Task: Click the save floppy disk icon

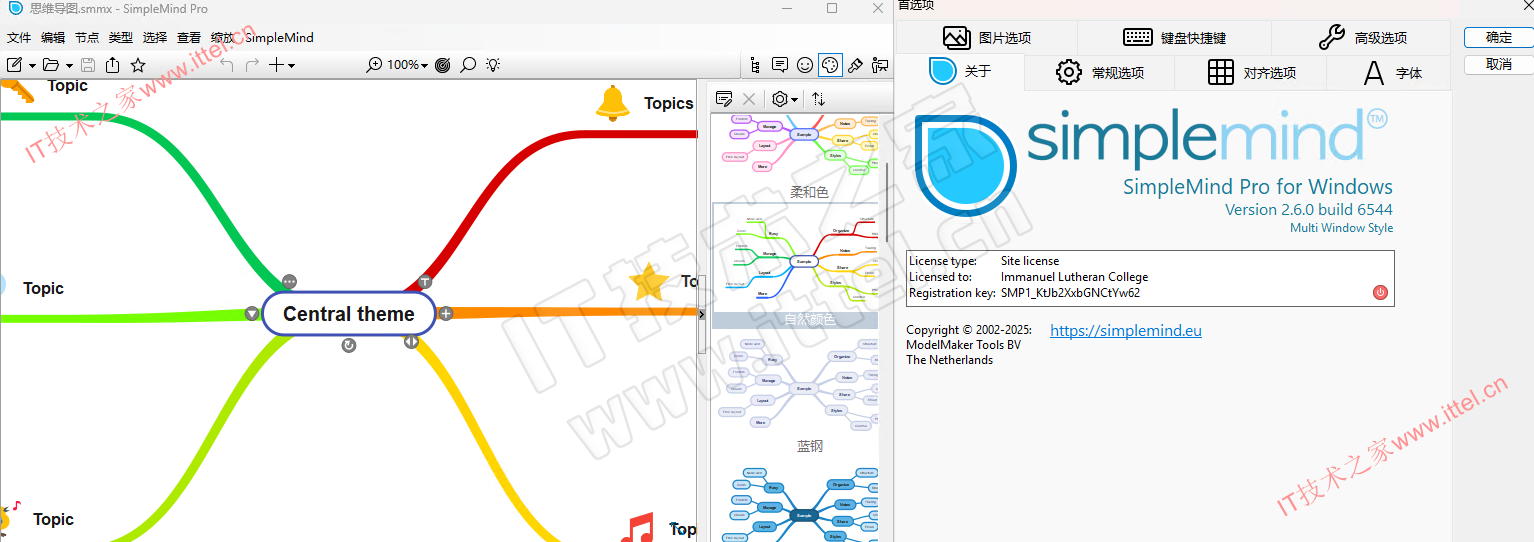Action: (x=88, y=65)
